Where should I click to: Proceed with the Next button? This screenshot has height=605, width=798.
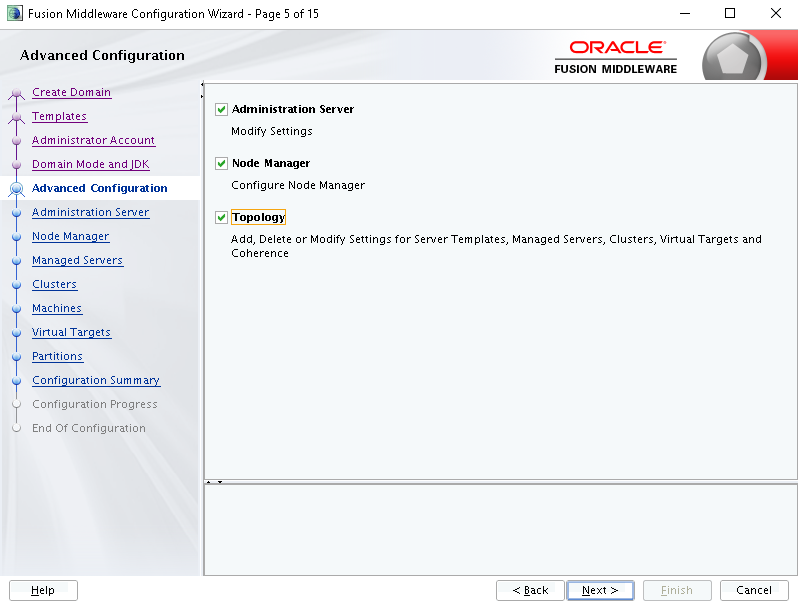pos(600,590)
